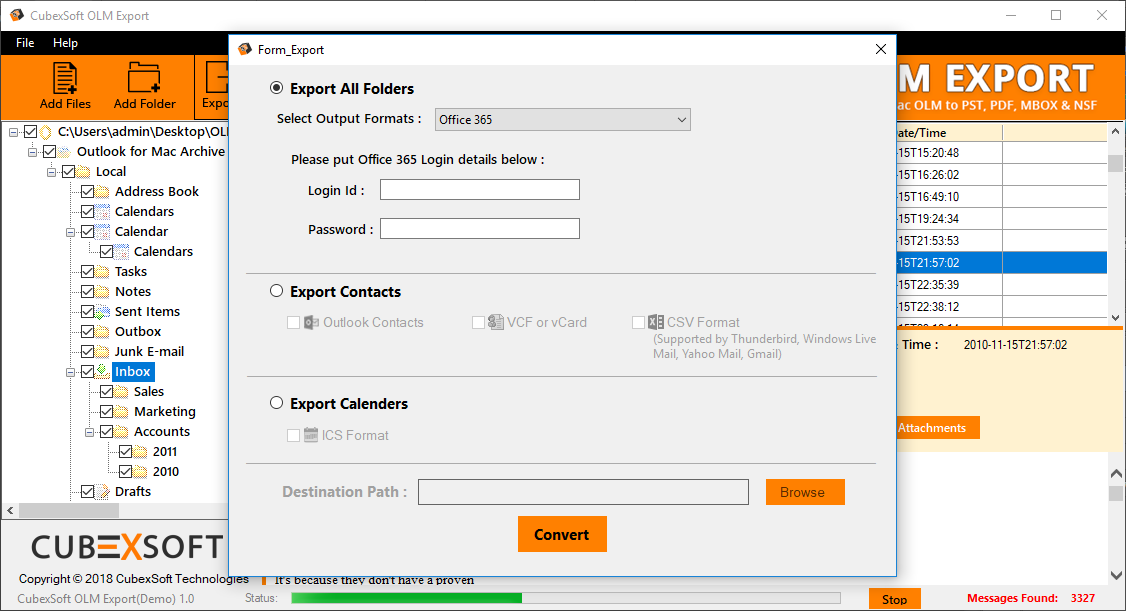The image size is (1126, 611).
Task: Click the CubexSoft app icon in title bar
Action: tap(16, 15)
